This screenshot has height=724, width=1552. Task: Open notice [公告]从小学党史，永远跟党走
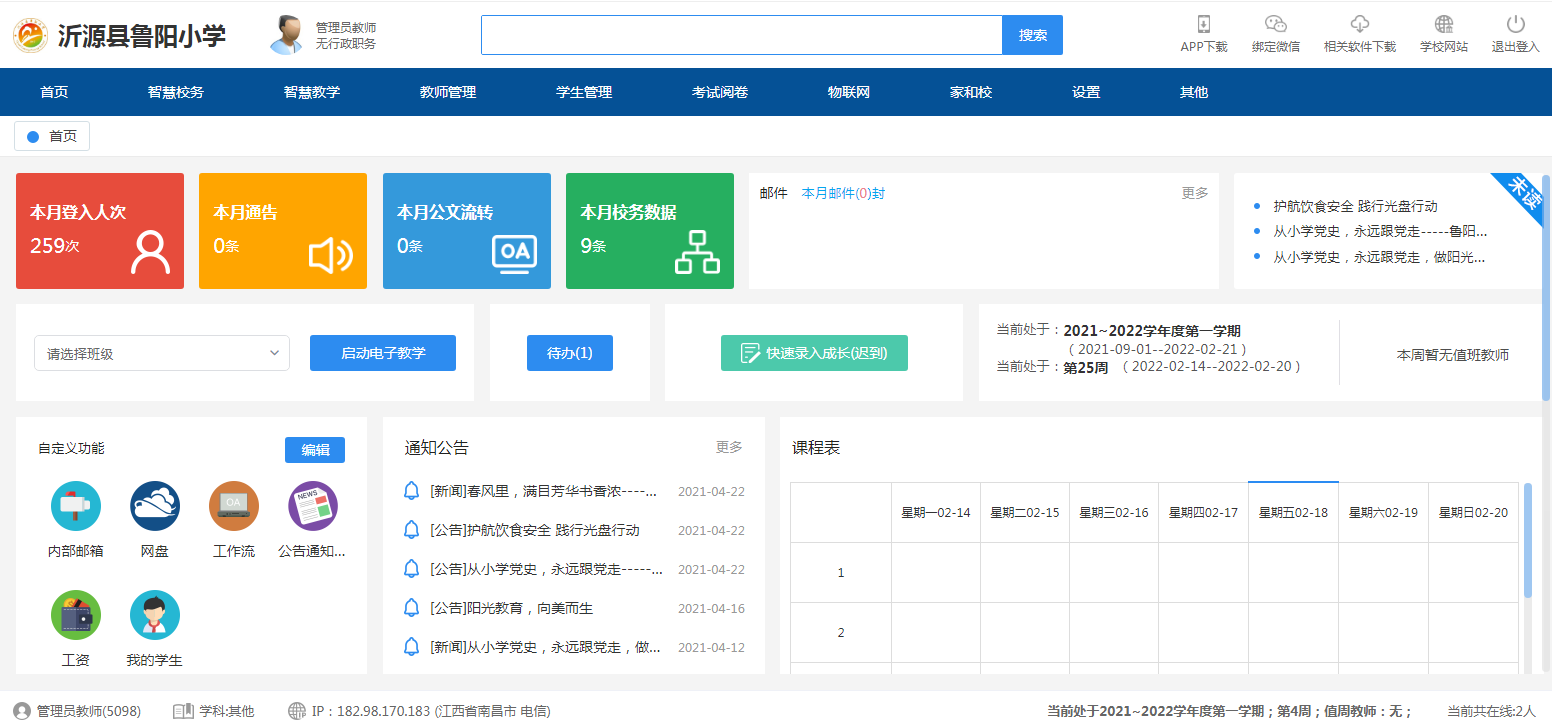546,569
